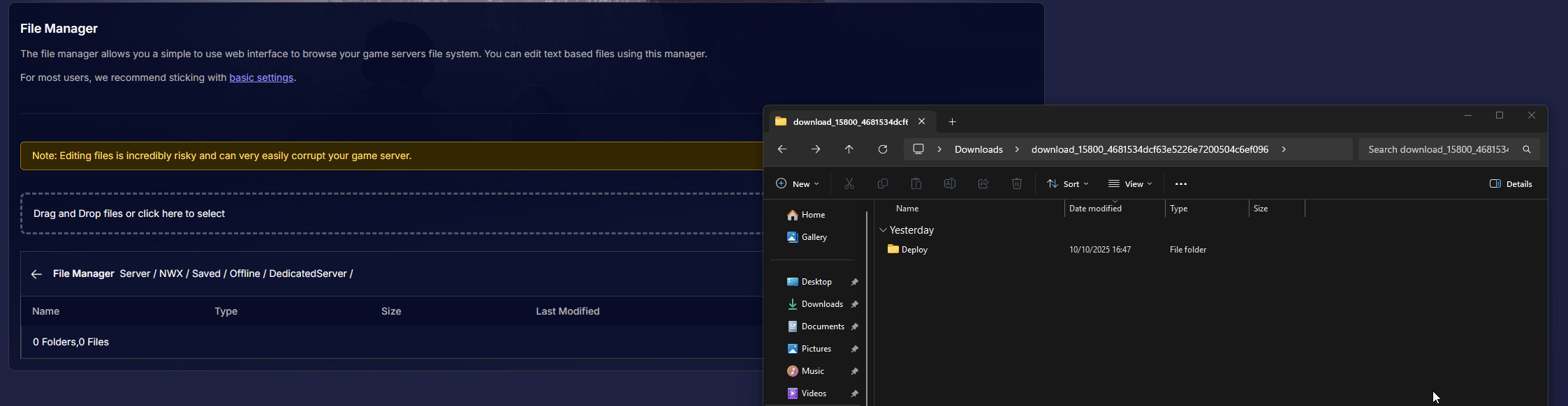The width and height of the screenshot is (1568, 406).
Task: Click the basic settings link
Action: click(261, 77)
